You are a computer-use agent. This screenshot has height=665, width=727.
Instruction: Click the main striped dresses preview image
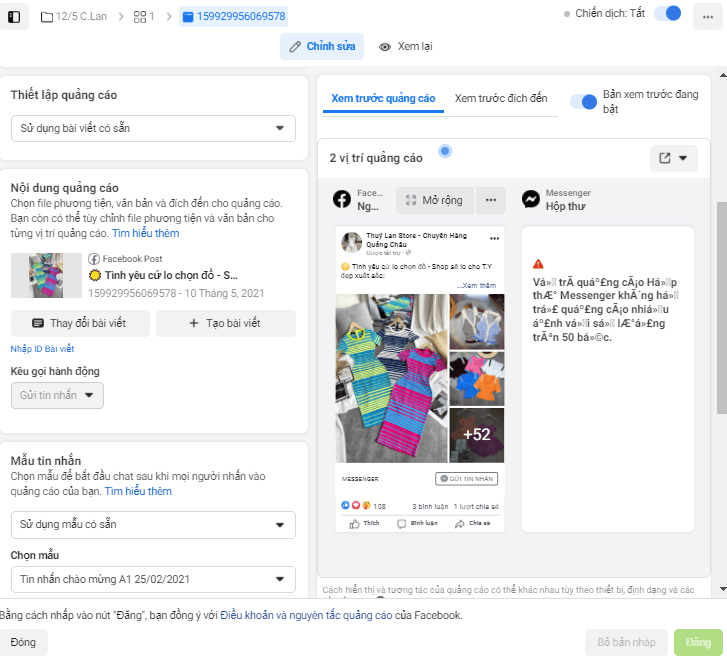pos(392,378)
